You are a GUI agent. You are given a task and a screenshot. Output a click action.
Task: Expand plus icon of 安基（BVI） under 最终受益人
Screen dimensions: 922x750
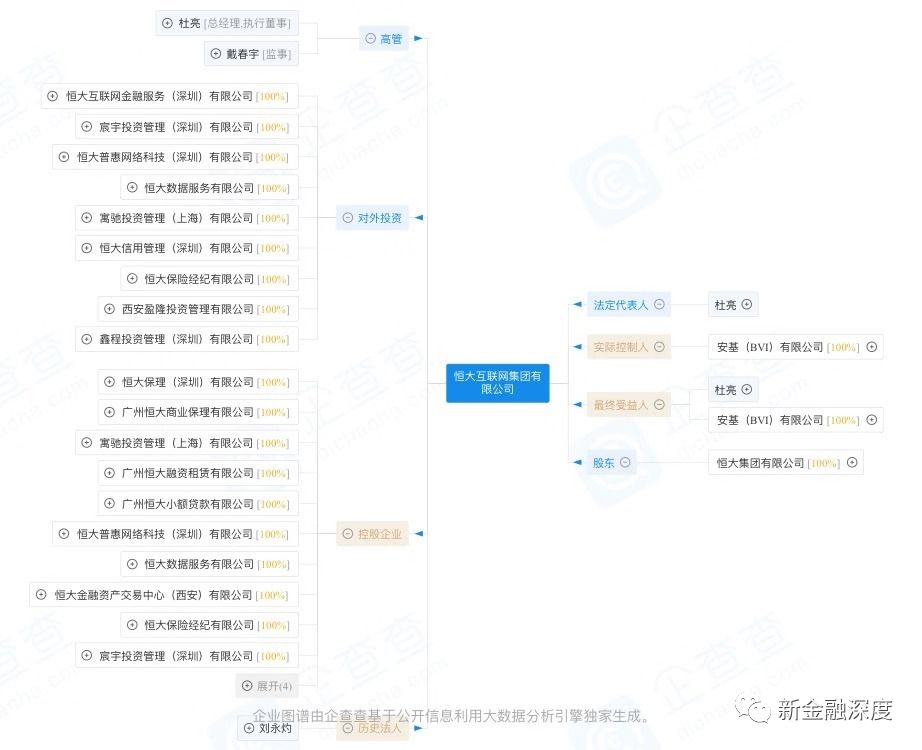click(x=872, y=419)
